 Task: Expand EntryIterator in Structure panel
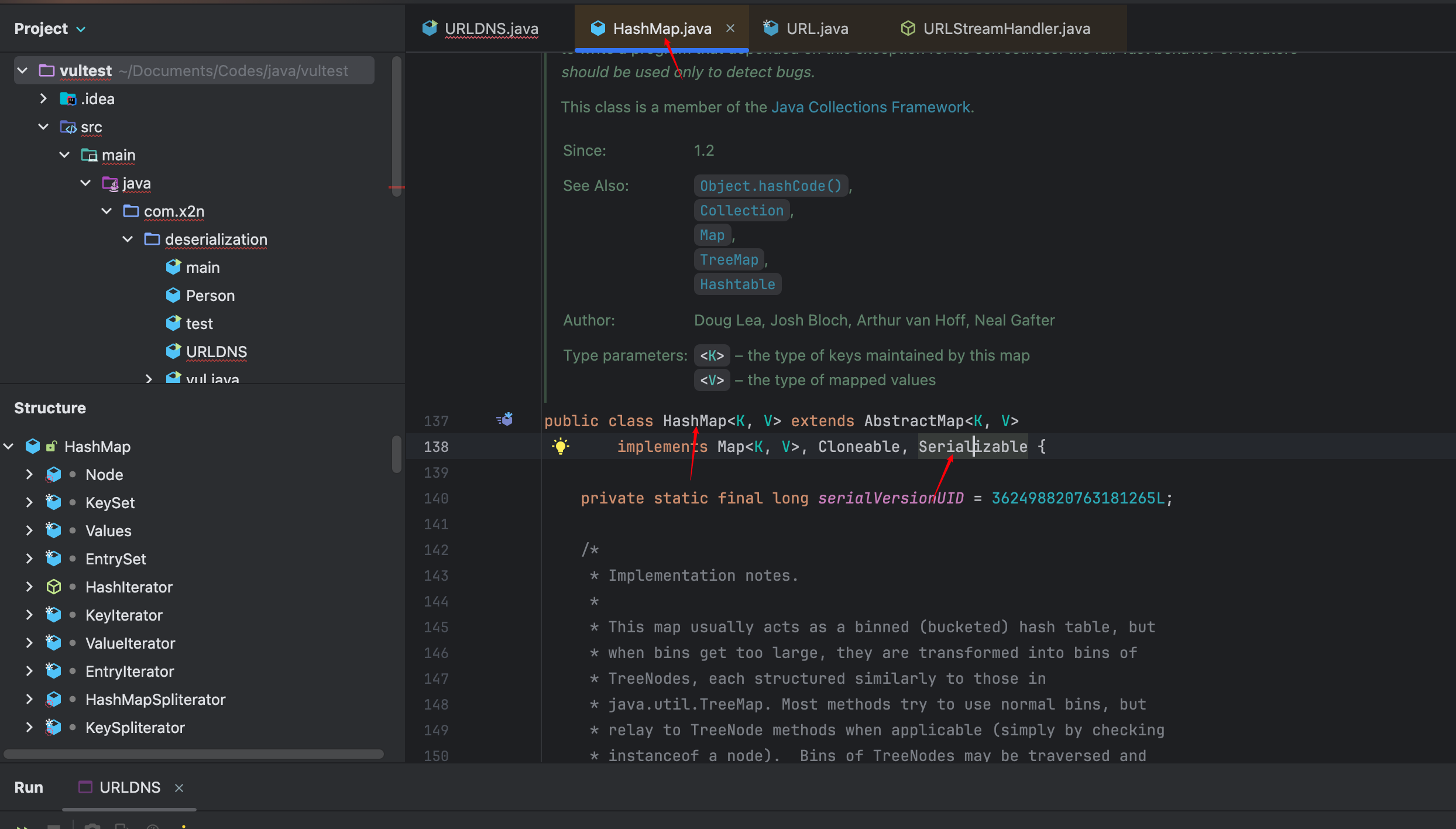click(29, 671)
